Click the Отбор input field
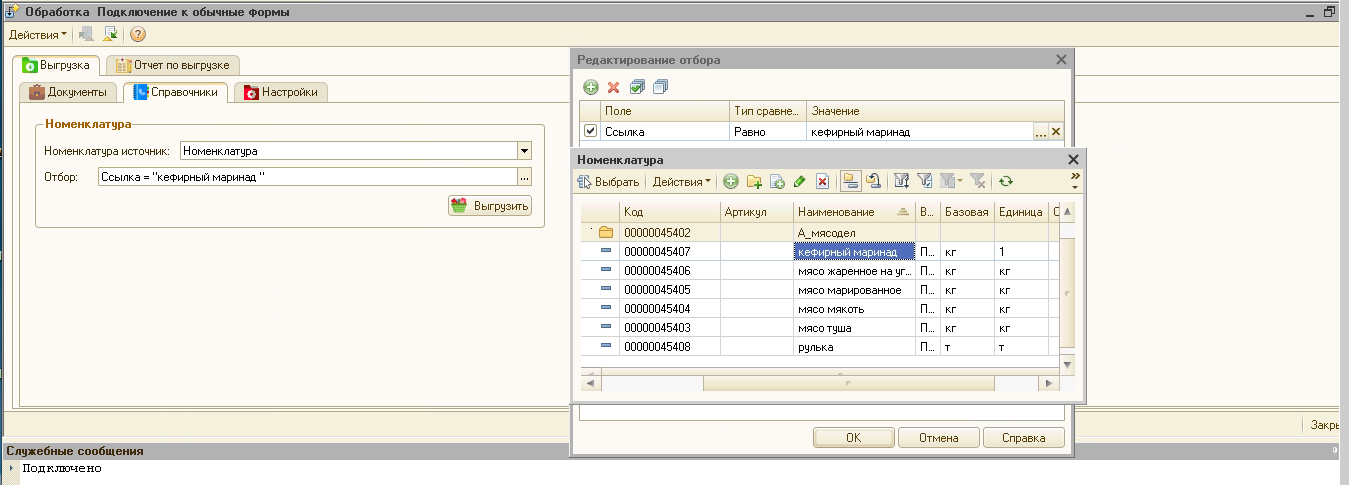Image resolution: width=1349 pixels, height=485 pixels. point(307,177)
